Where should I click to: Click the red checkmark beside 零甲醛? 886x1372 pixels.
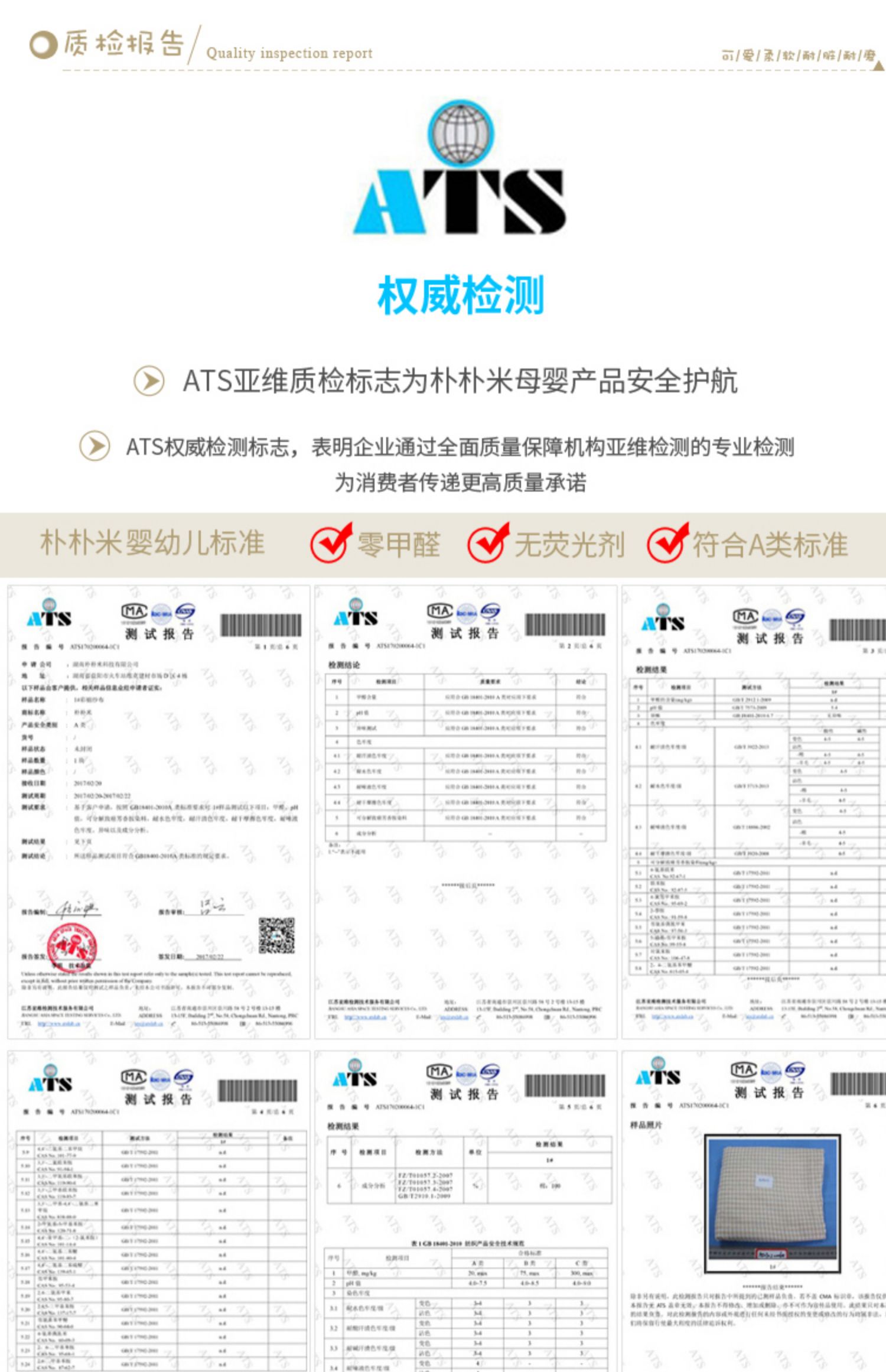331,542
